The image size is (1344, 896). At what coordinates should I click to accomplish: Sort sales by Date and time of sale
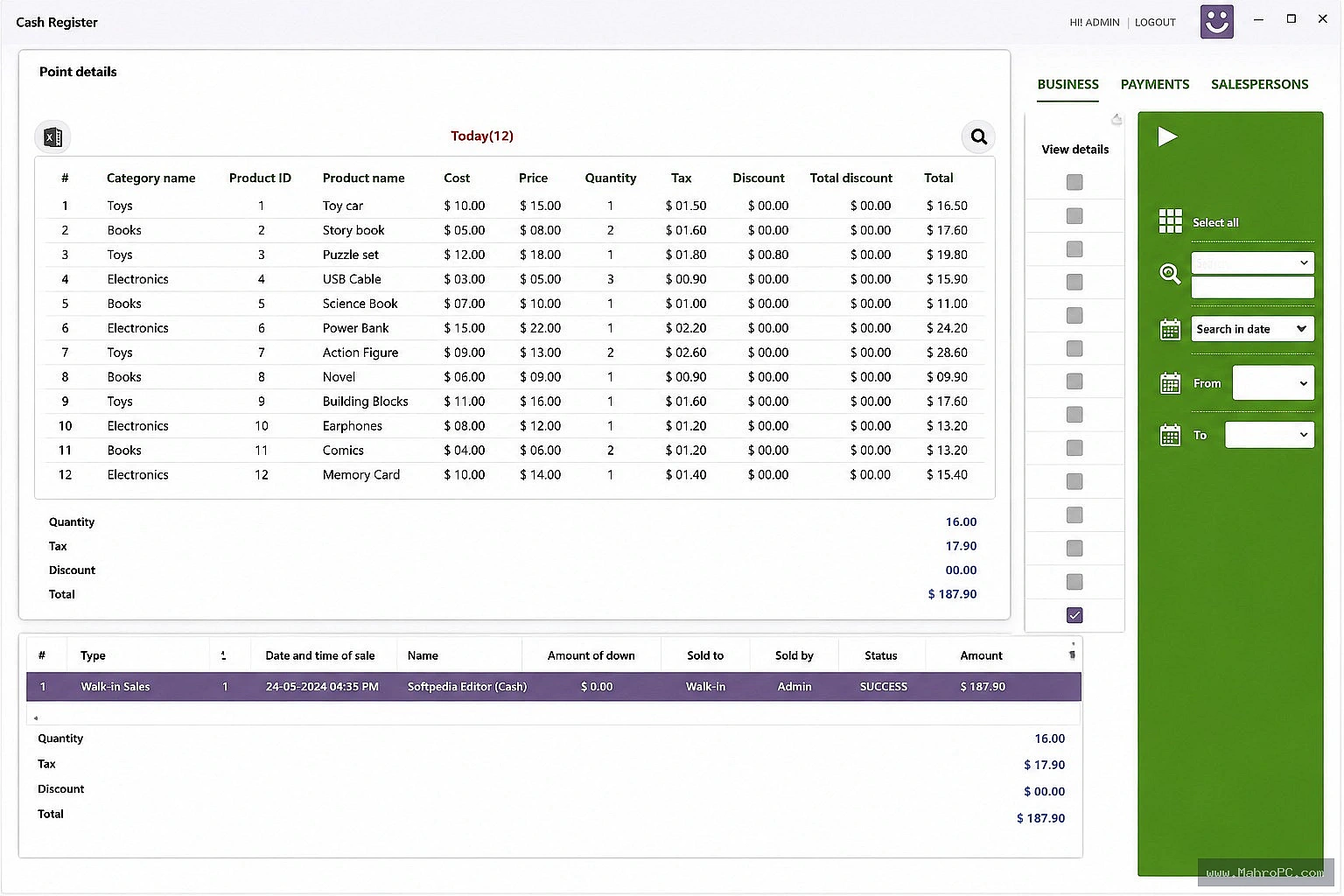[x=320, y=655]
